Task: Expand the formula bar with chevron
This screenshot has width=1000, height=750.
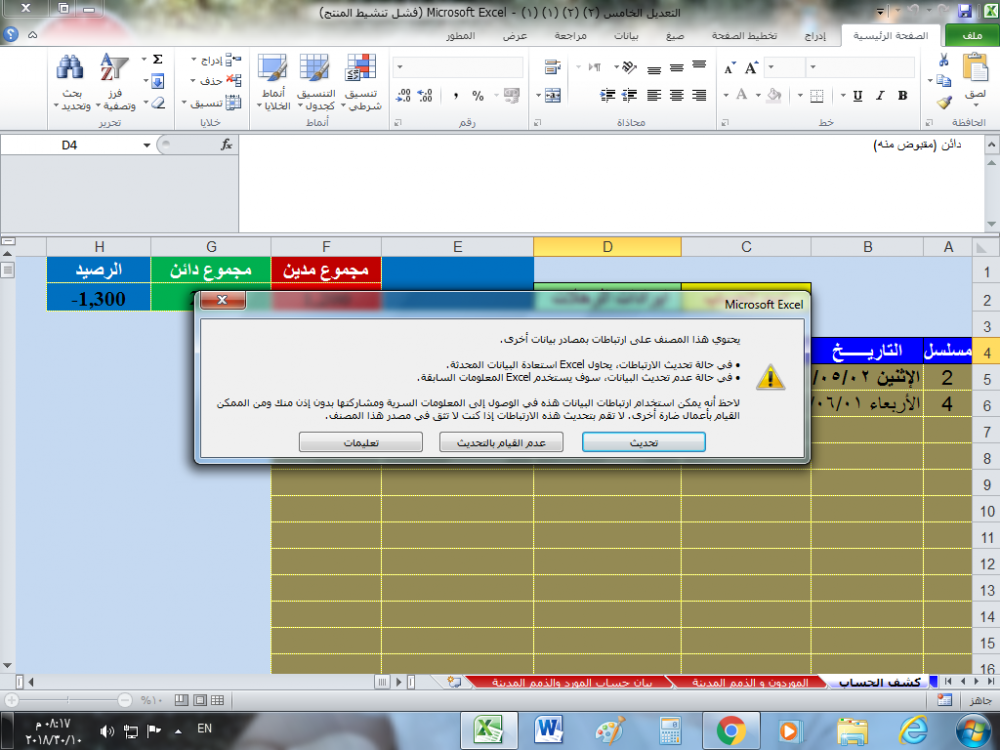Action: (991, 145)
